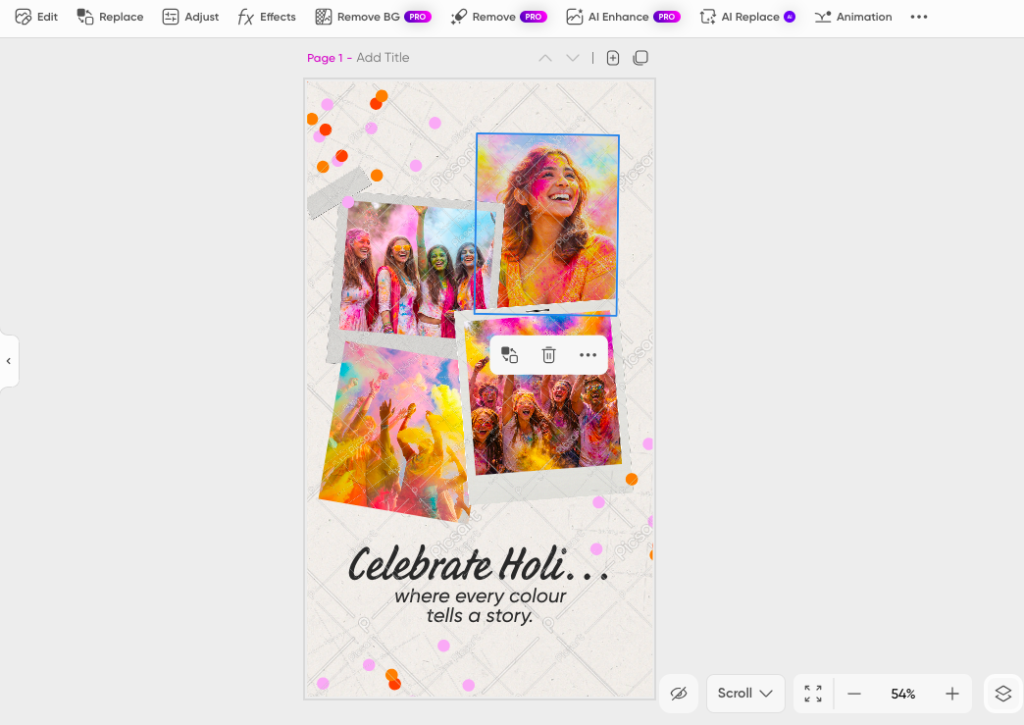
Task: Select the 'Celebrate Holi...' heading text
Action: [x=479, y=564]
